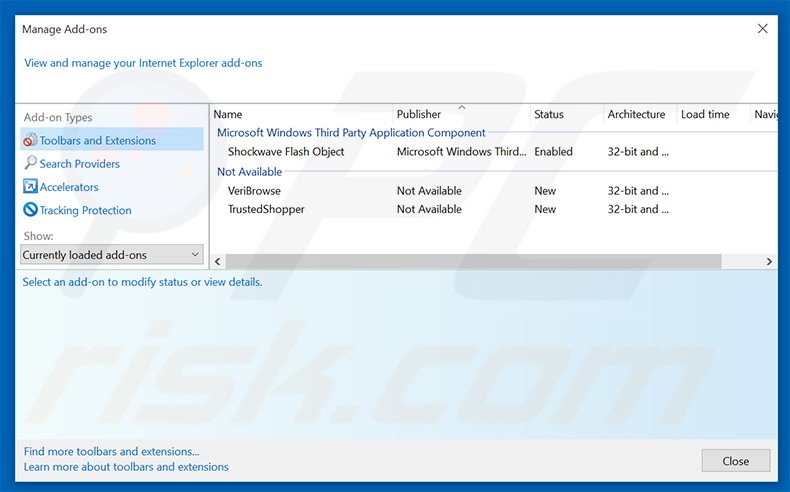Select the Shockwave Flash Object add-on
The image size is (790, 492).
tap(286, 152)
